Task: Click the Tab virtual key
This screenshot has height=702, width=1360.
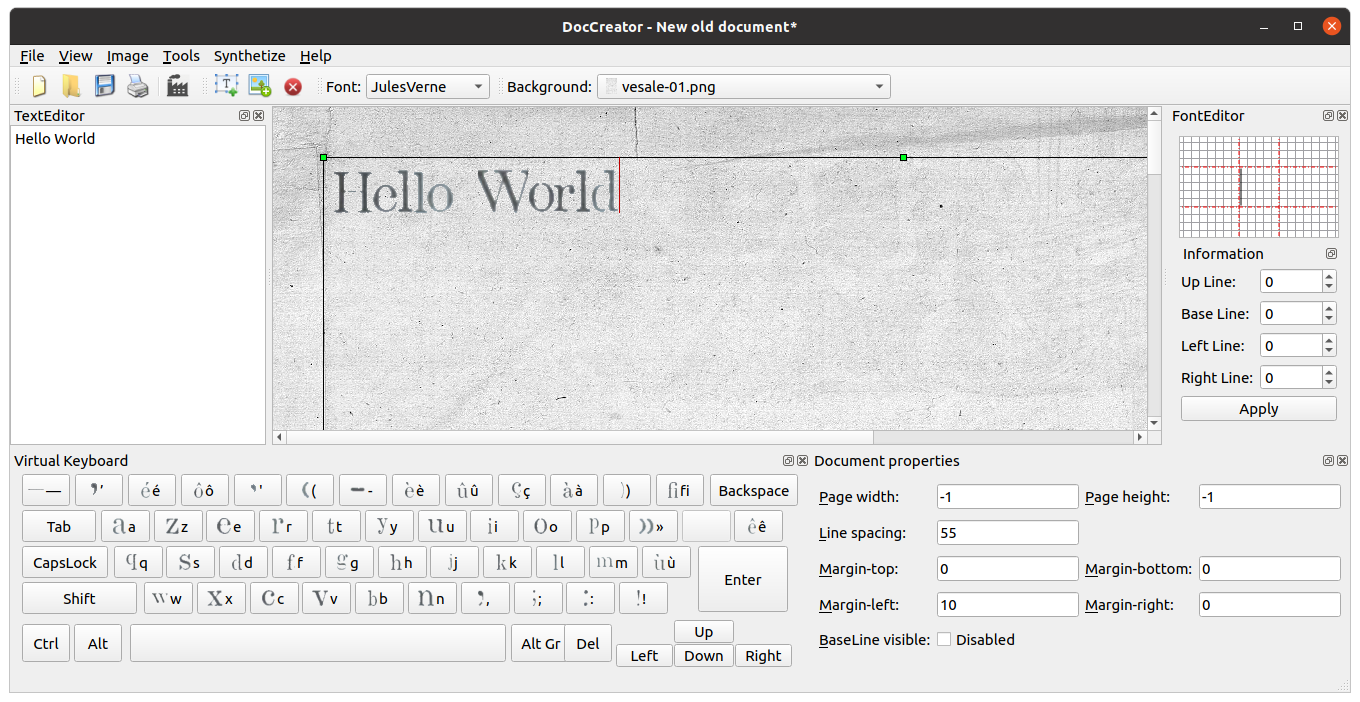Action: click(59, 527)
